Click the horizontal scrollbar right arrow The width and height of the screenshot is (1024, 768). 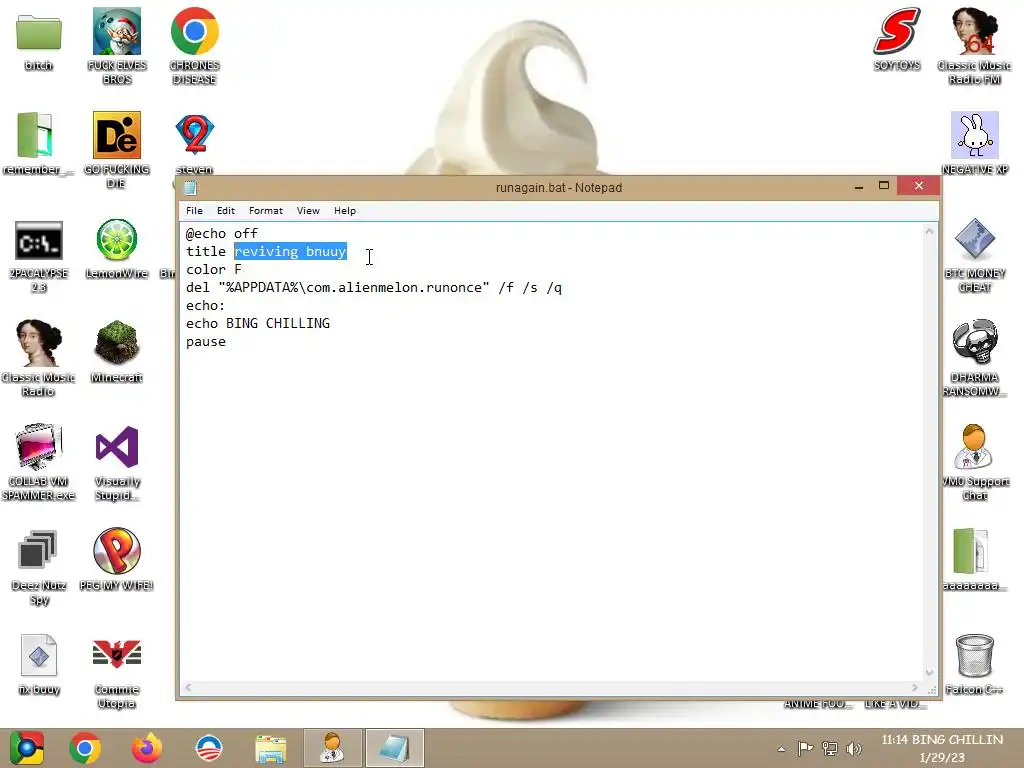(x=915, y=687)
